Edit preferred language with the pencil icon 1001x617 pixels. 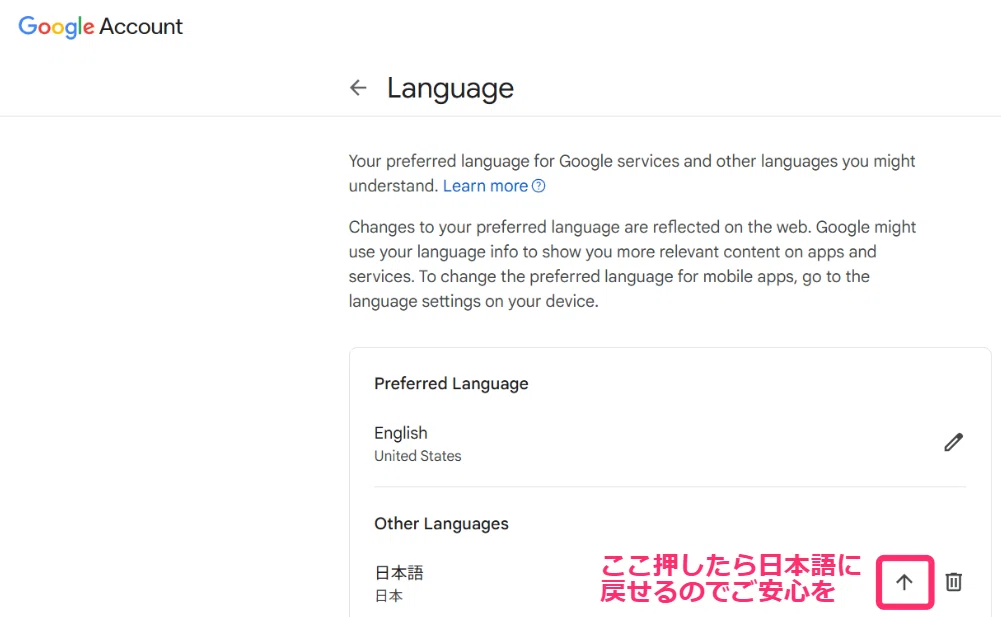click(x=953, y=442)
